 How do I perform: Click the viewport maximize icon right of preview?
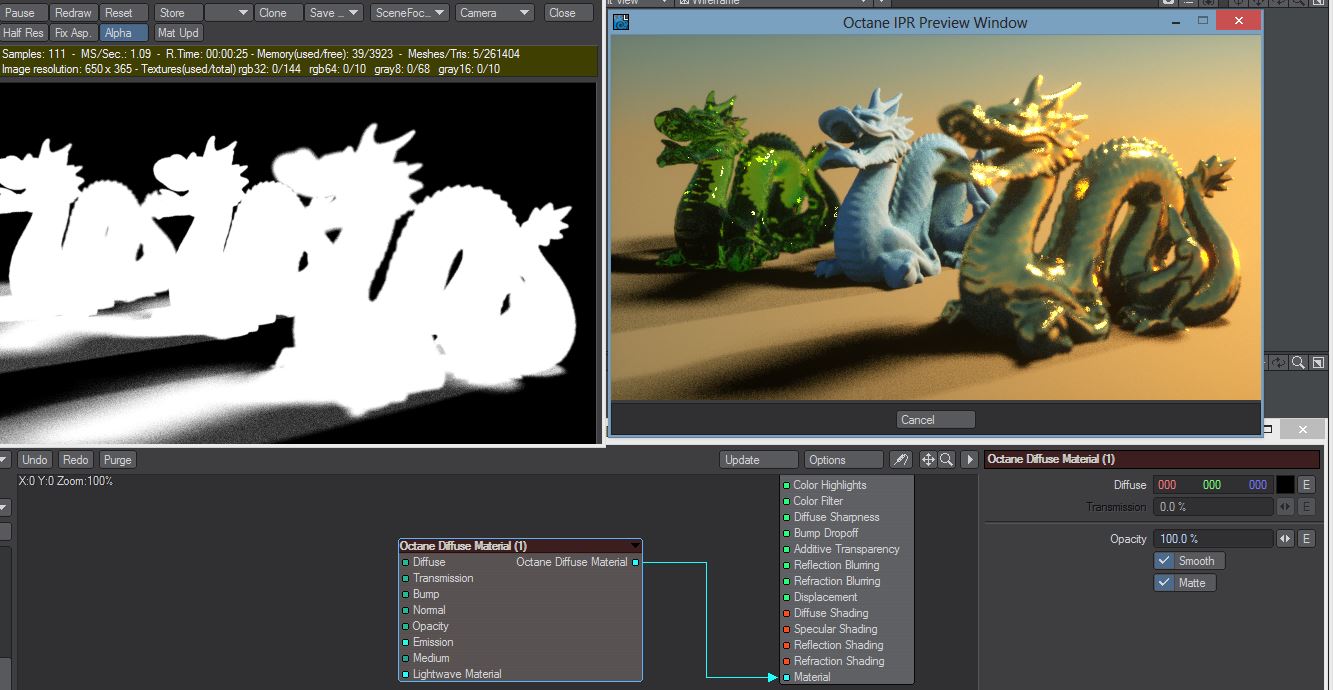[1318, 362]
